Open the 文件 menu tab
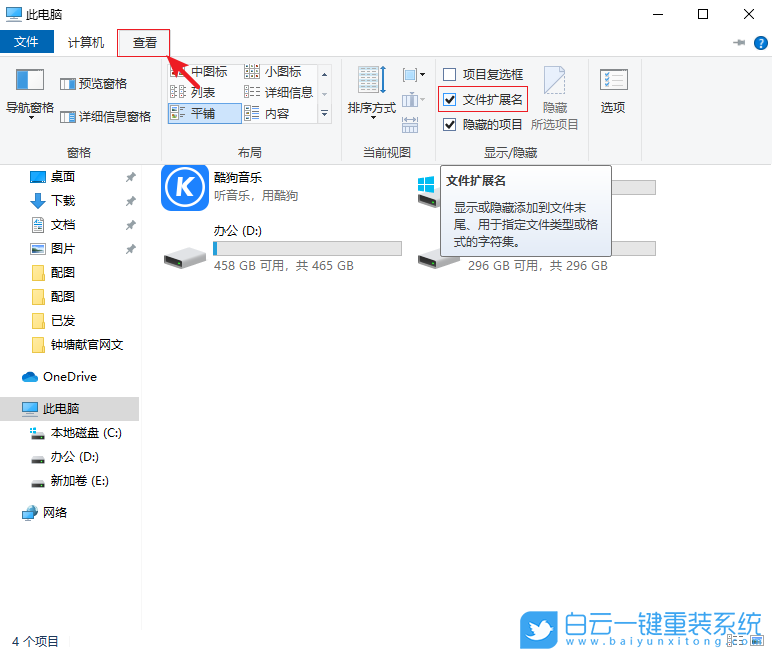The image size is (773, 654). point(27,42)
